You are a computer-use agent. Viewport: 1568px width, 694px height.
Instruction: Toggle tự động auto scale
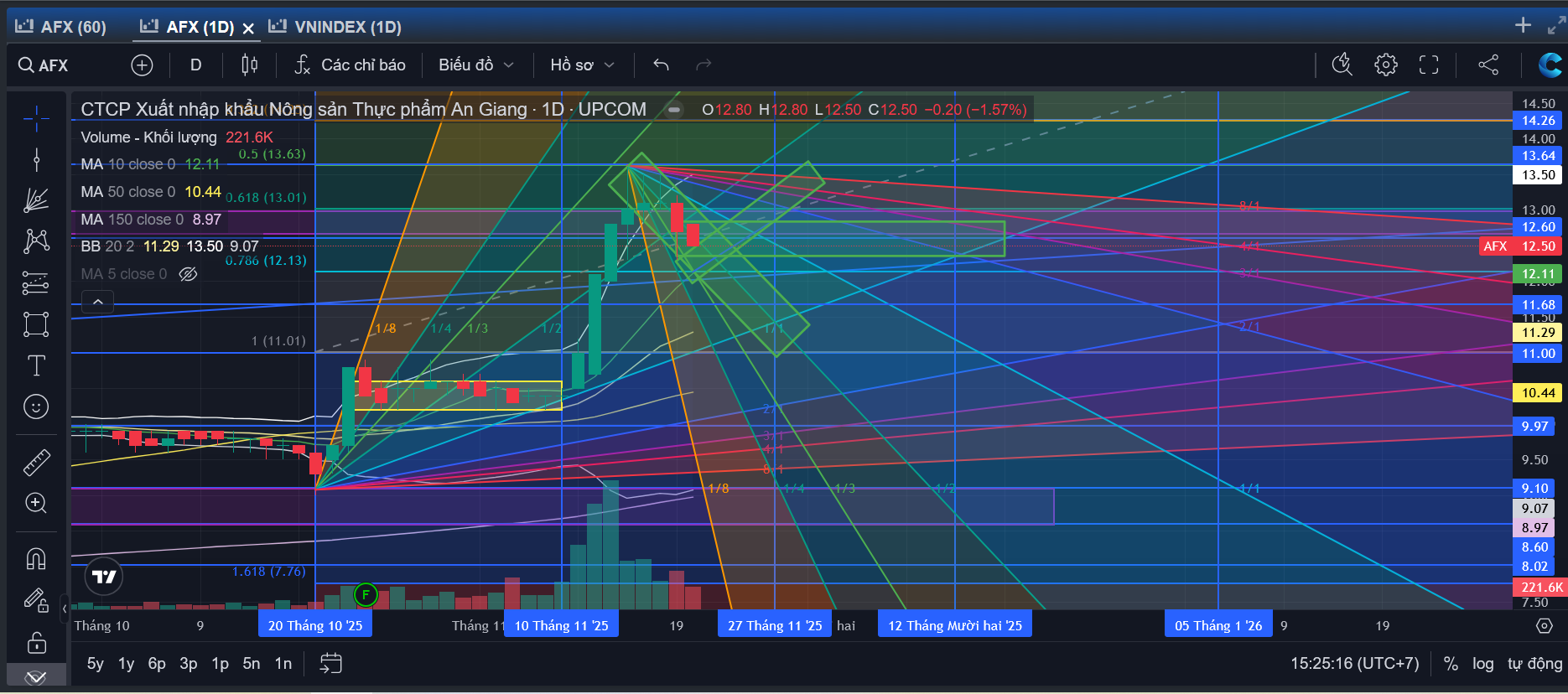[1534, 664]
